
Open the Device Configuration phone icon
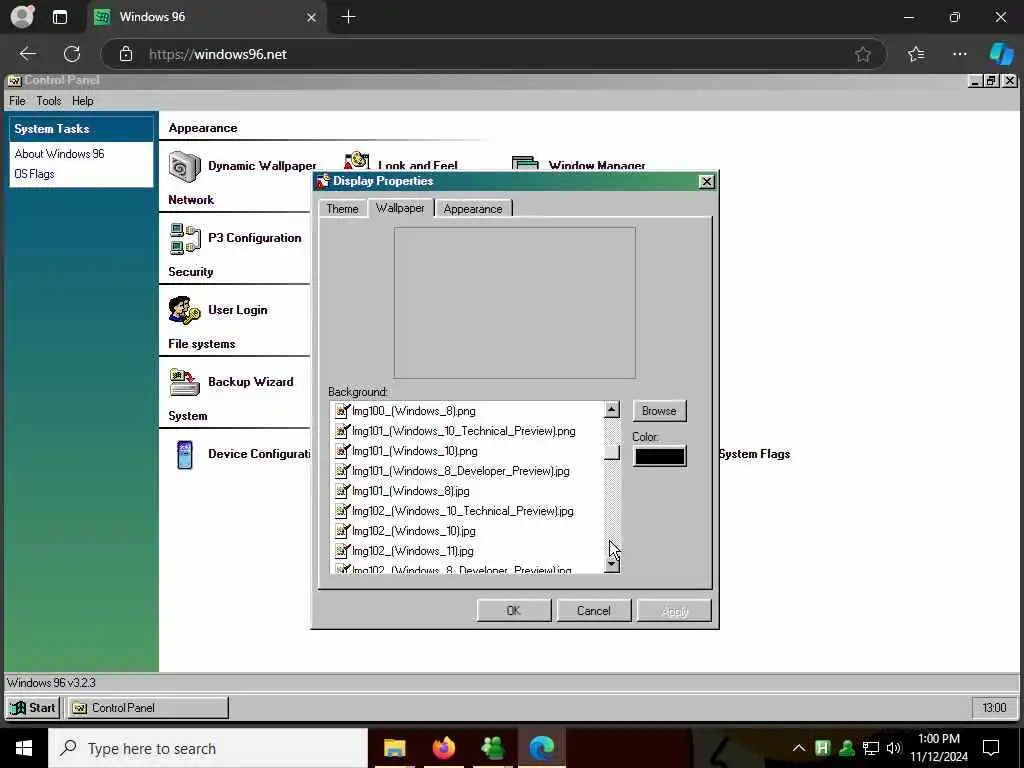point(185,454)
